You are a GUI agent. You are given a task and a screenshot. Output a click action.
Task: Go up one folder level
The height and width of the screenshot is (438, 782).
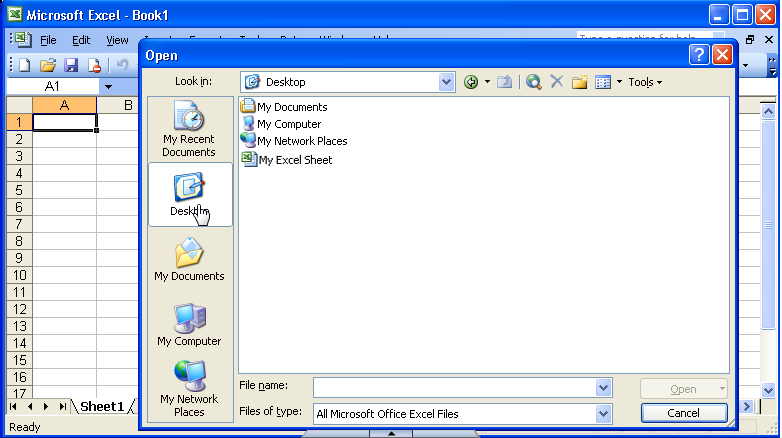click(506, 82)
